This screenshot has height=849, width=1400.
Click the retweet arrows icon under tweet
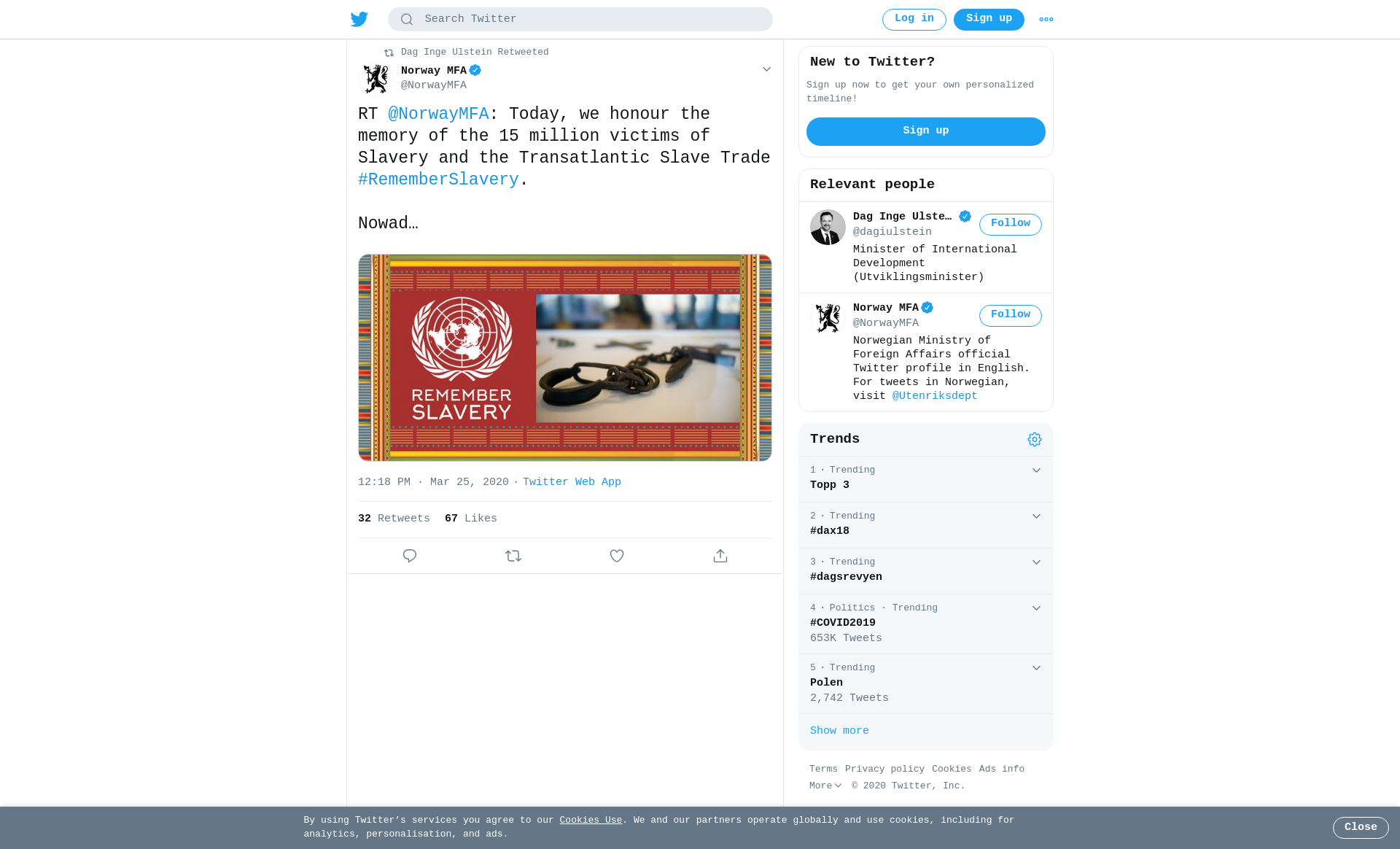pyautogui.click(x=513, y=556)
